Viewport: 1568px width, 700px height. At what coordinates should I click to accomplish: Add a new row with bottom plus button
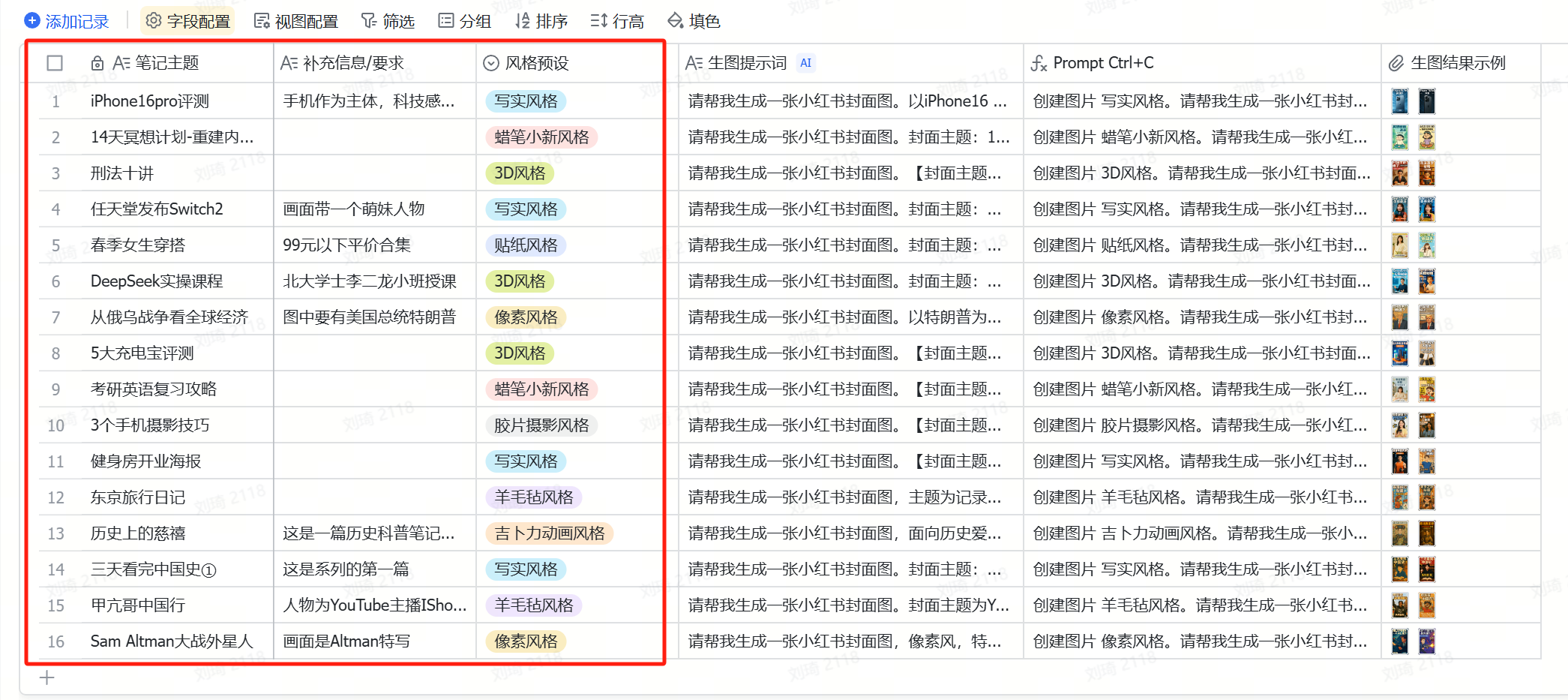(x=47, y=677)
